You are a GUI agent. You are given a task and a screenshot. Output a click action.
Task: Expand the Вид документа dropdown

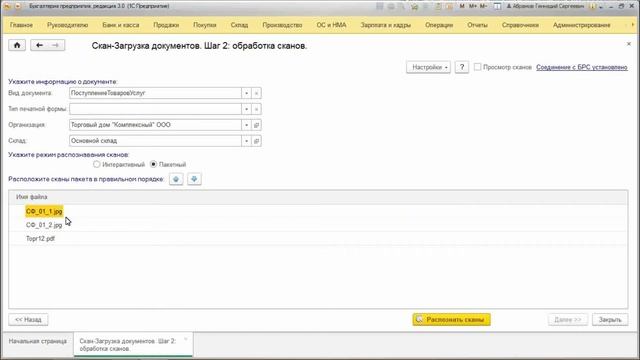click(247, 93)
